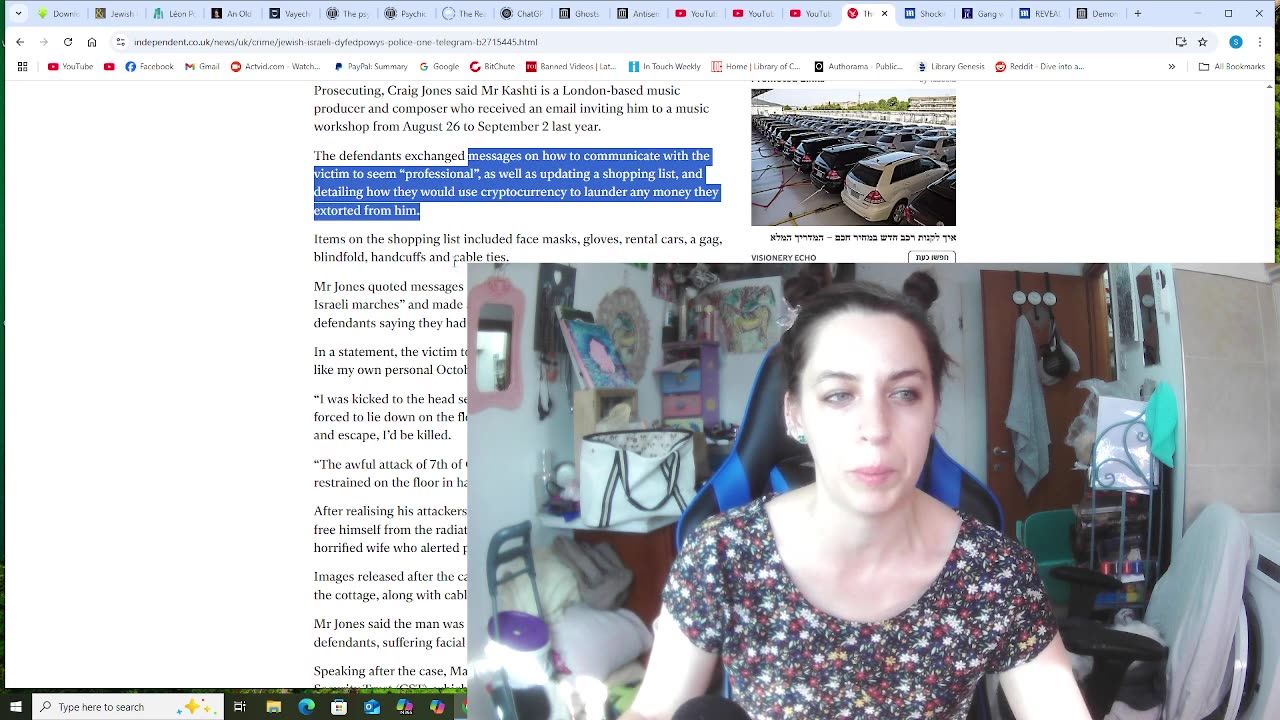Open the YouTube text bookmark
The width and height of the screenshot is (1280, 720).
71,67
